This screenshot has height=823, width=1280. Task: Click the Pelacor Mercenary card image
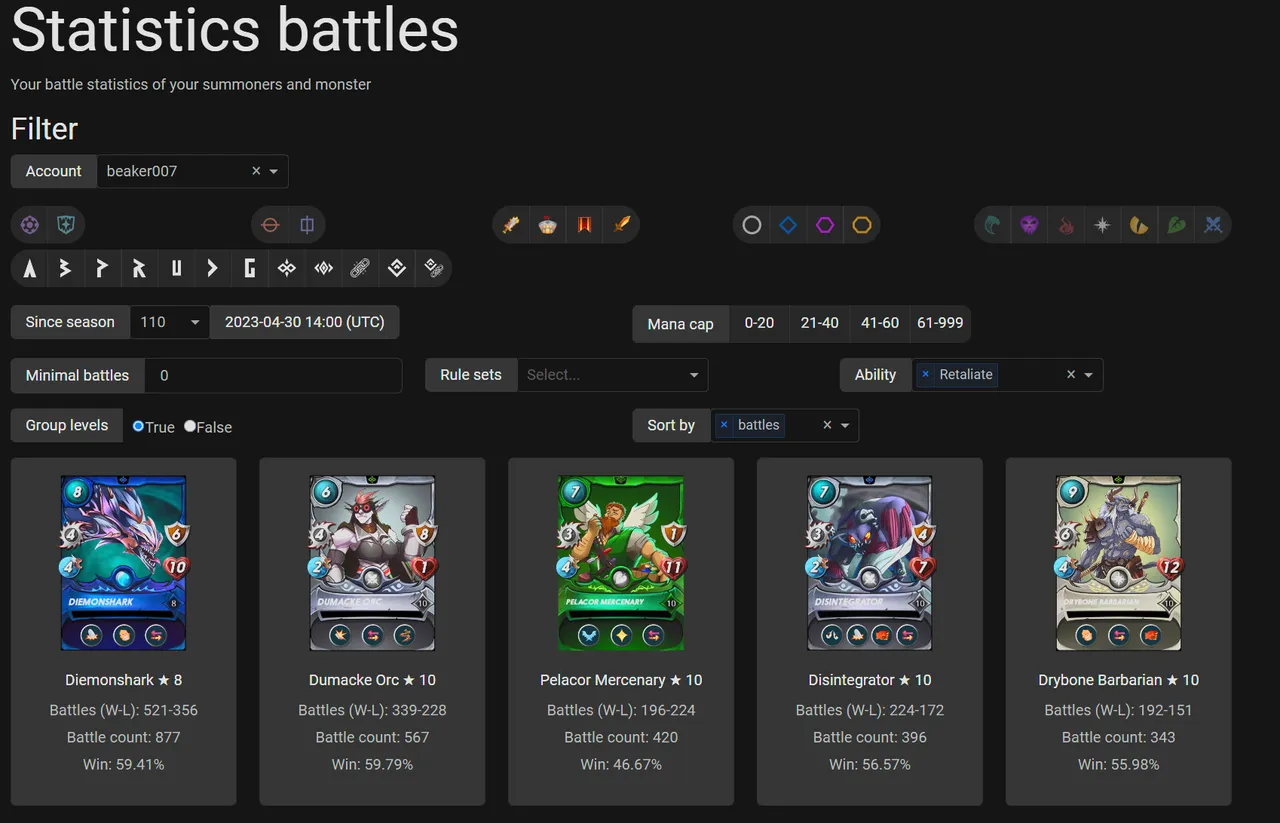coord(621,562)
